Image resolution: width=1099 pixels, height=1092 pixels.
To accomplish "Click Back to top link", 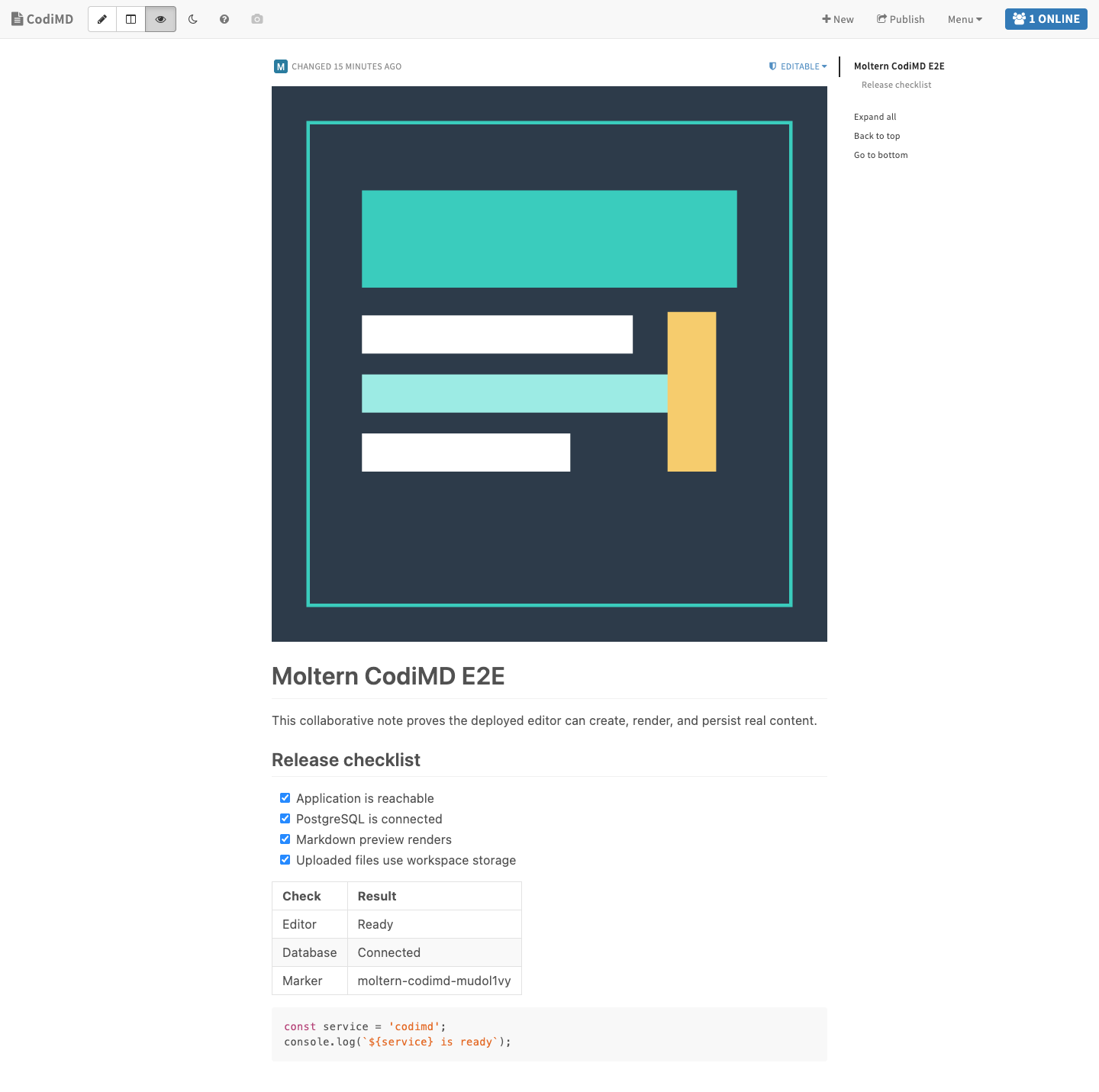I will click(877, 136).
